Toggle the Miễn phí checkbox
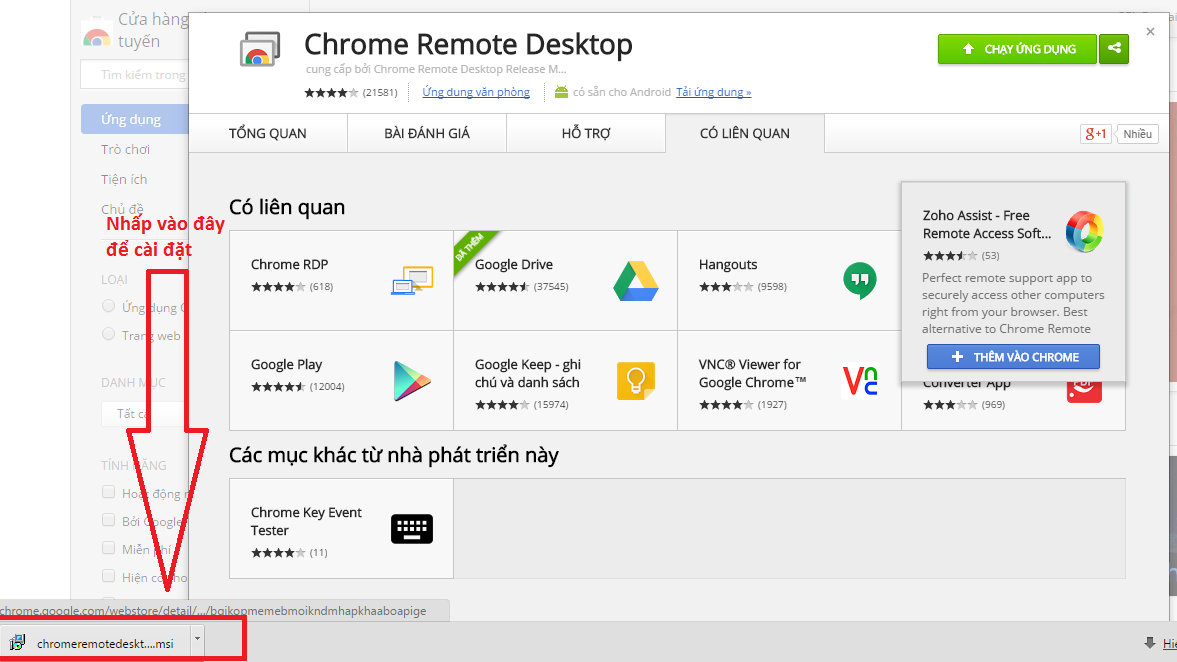Screen dimensions: 1177x662 tap(108, 548)
